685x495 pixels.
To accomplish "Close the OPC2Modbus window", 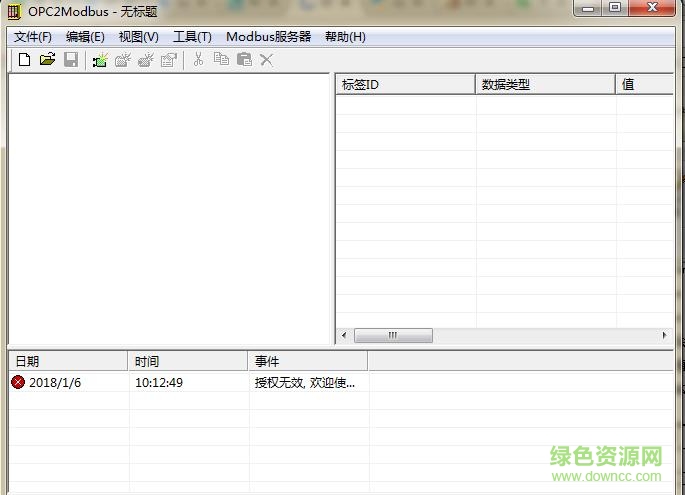I will [x=652, y=8].
